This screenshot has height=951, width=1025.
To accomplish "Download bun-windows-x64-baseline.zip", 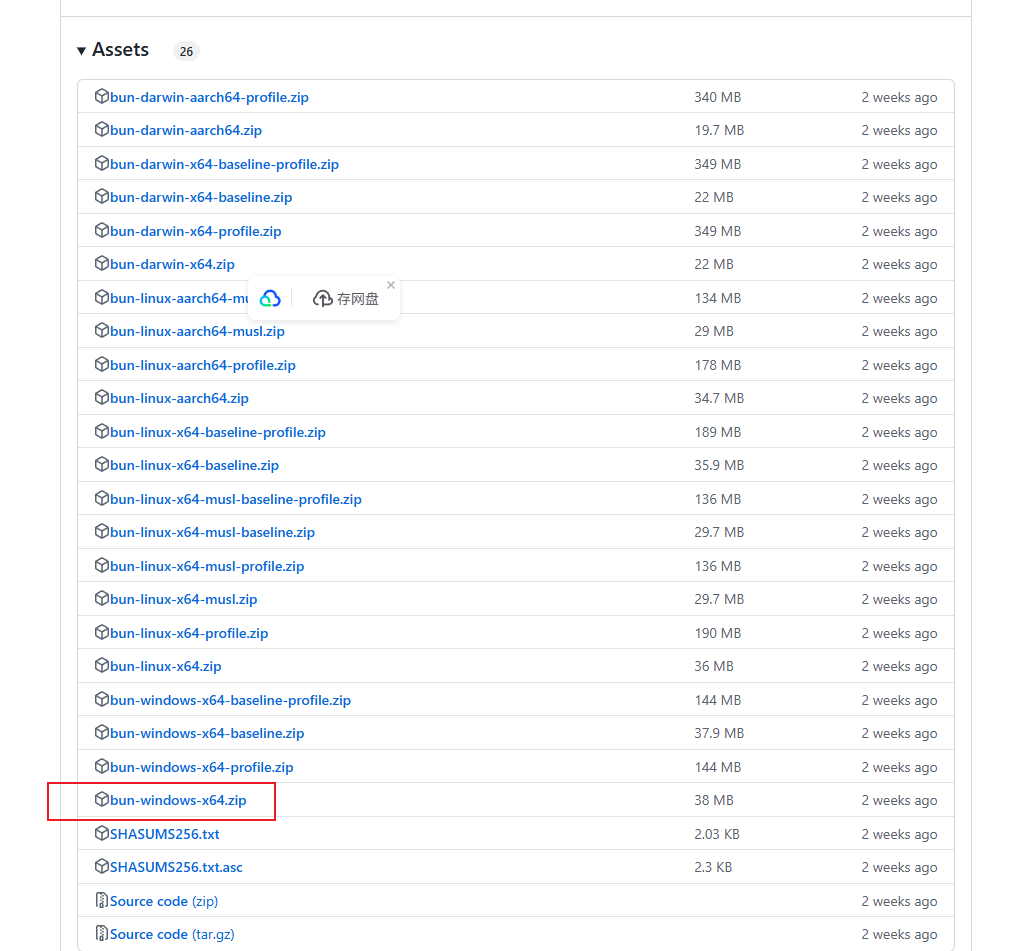I will [x=207, y=733].
